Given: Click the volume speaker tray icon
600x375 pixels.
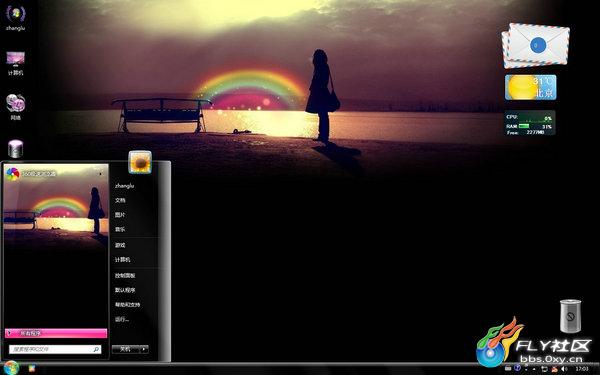Looking at the screenshot, I should coord(564,369).
